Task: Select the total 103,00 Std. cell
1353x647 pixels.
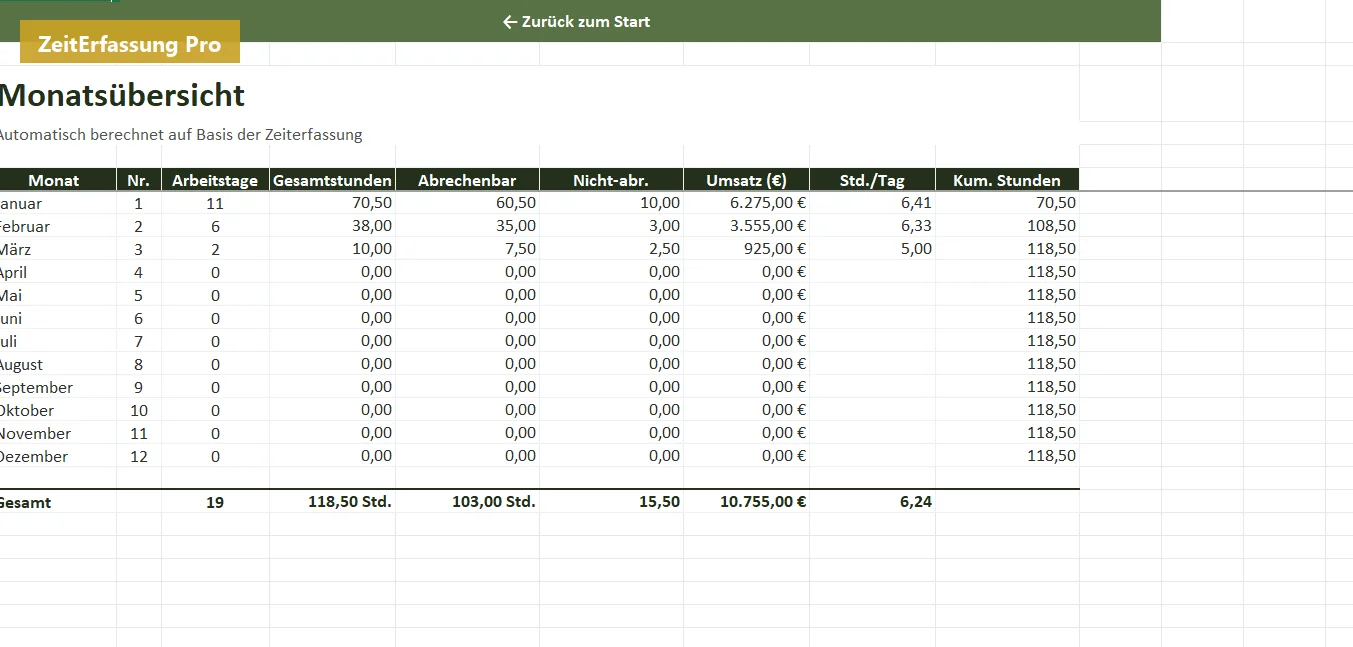Action: click(x=467, y=502)
